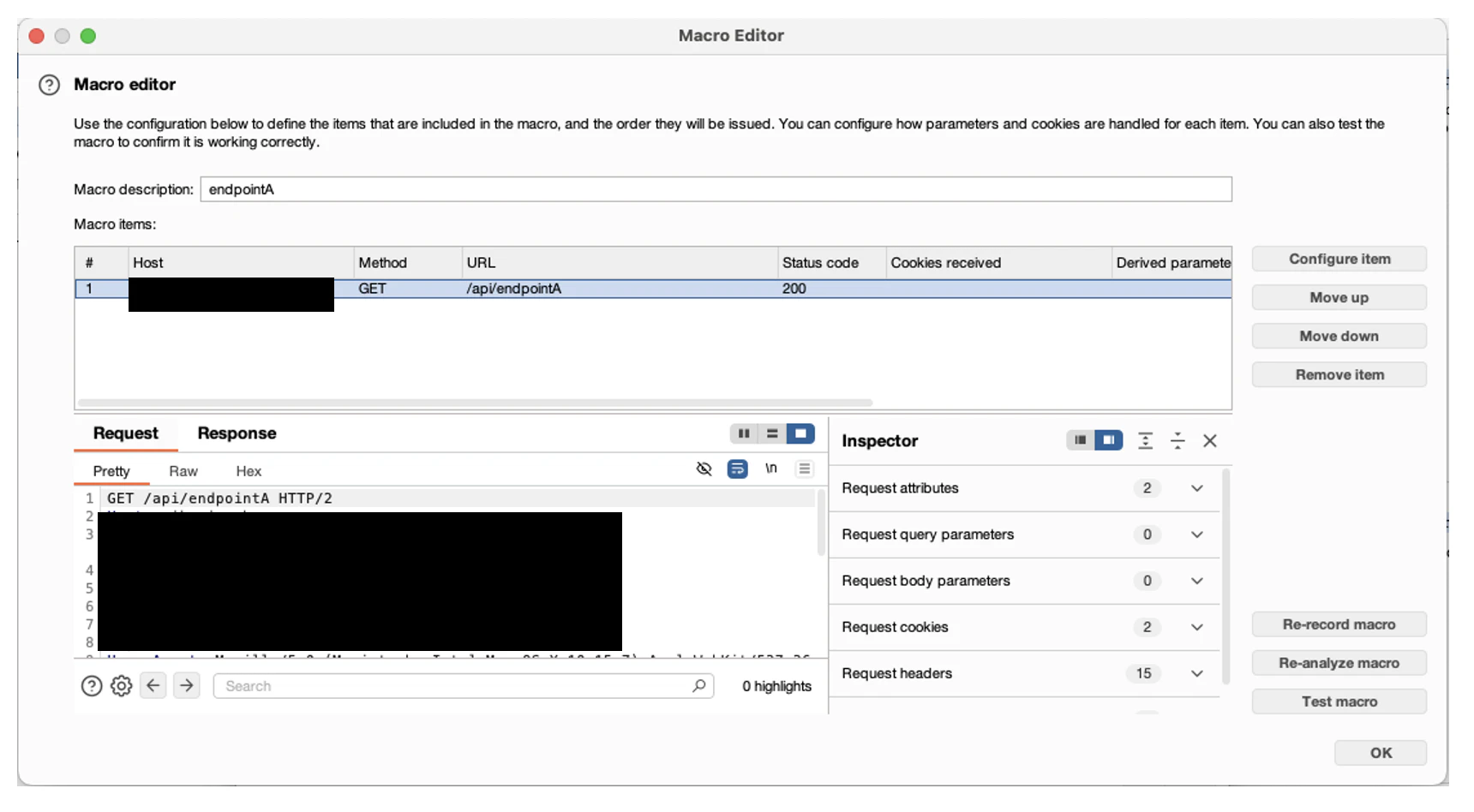Switch to the Request tab

[x=126, y=433]
